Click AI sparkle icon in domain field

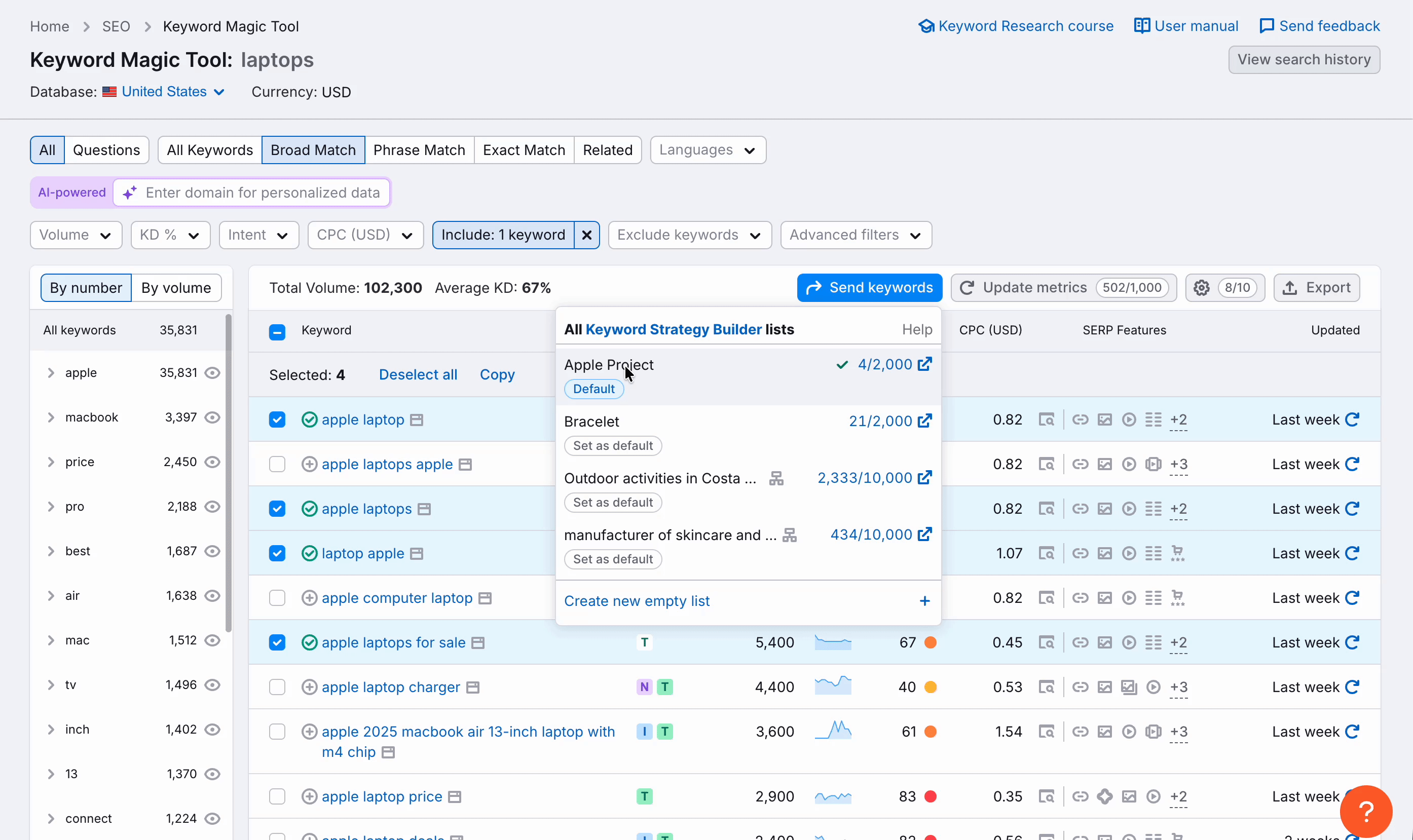pyautogui.click(x=130, y=193)
